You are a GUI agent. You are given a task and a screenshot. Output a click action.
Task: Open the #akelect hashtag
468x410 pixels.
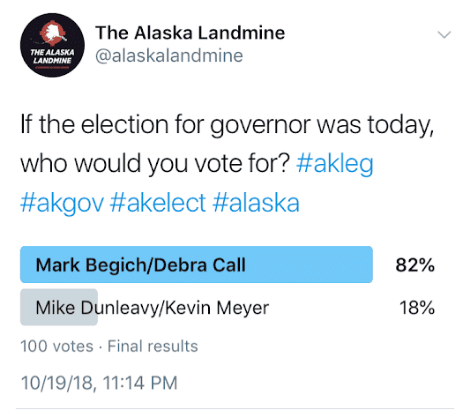point(158,203)
